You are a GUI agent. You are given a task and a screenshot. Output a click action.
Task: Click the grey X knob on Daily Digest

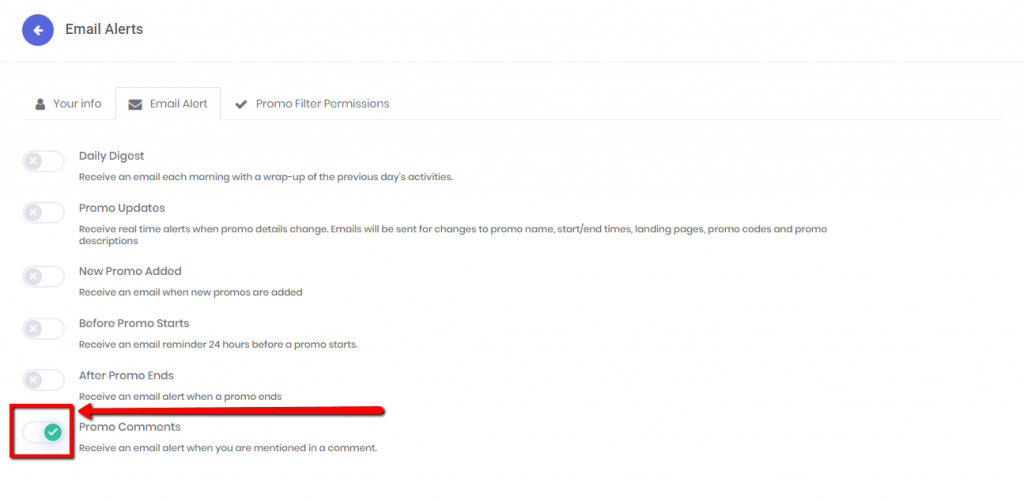pyautogui.click(x=33, y=161)
